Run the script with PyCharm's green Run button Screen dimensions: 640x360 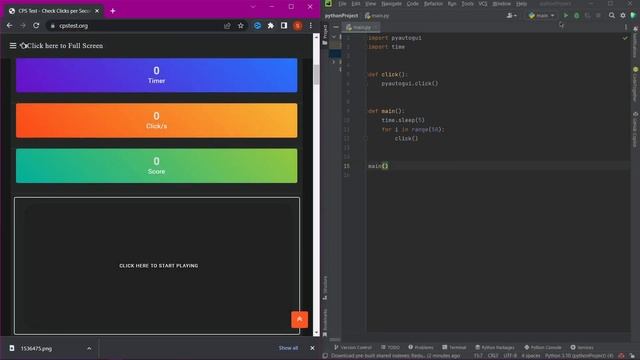coord(566,16)
